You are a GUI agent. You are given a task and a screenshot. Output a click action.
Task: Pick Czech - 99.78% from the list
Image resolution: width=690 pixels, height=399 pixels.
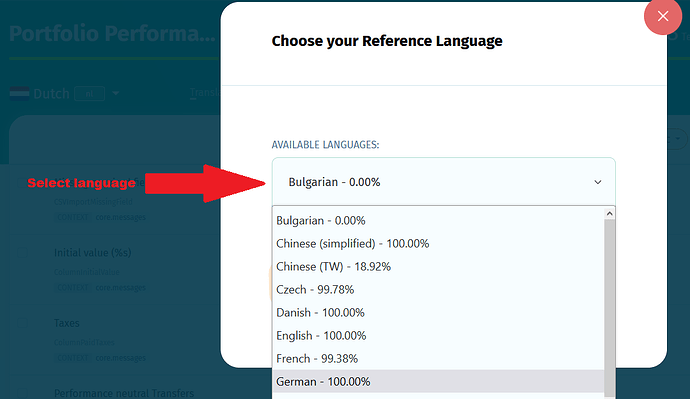pyautogui.click(x=438, y=289)
